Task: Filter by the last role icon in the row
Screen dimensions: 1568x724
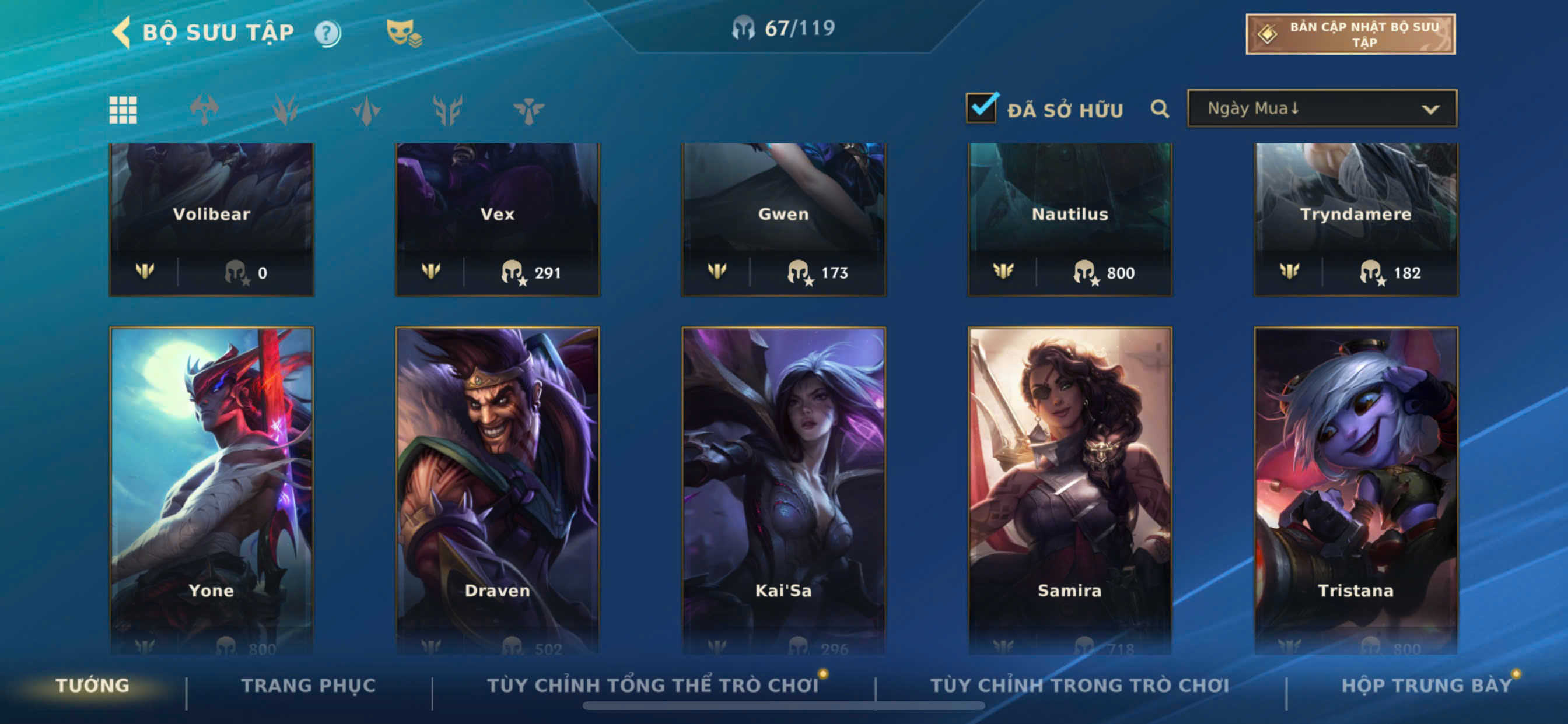Action: 528,110
